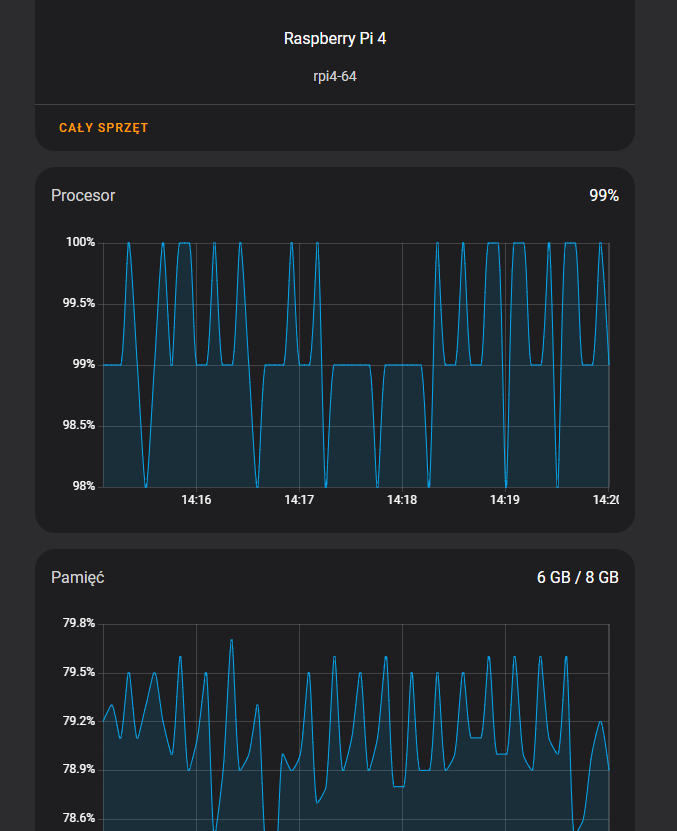Click the 99.5% y-axis label on CPU chart

78,303
